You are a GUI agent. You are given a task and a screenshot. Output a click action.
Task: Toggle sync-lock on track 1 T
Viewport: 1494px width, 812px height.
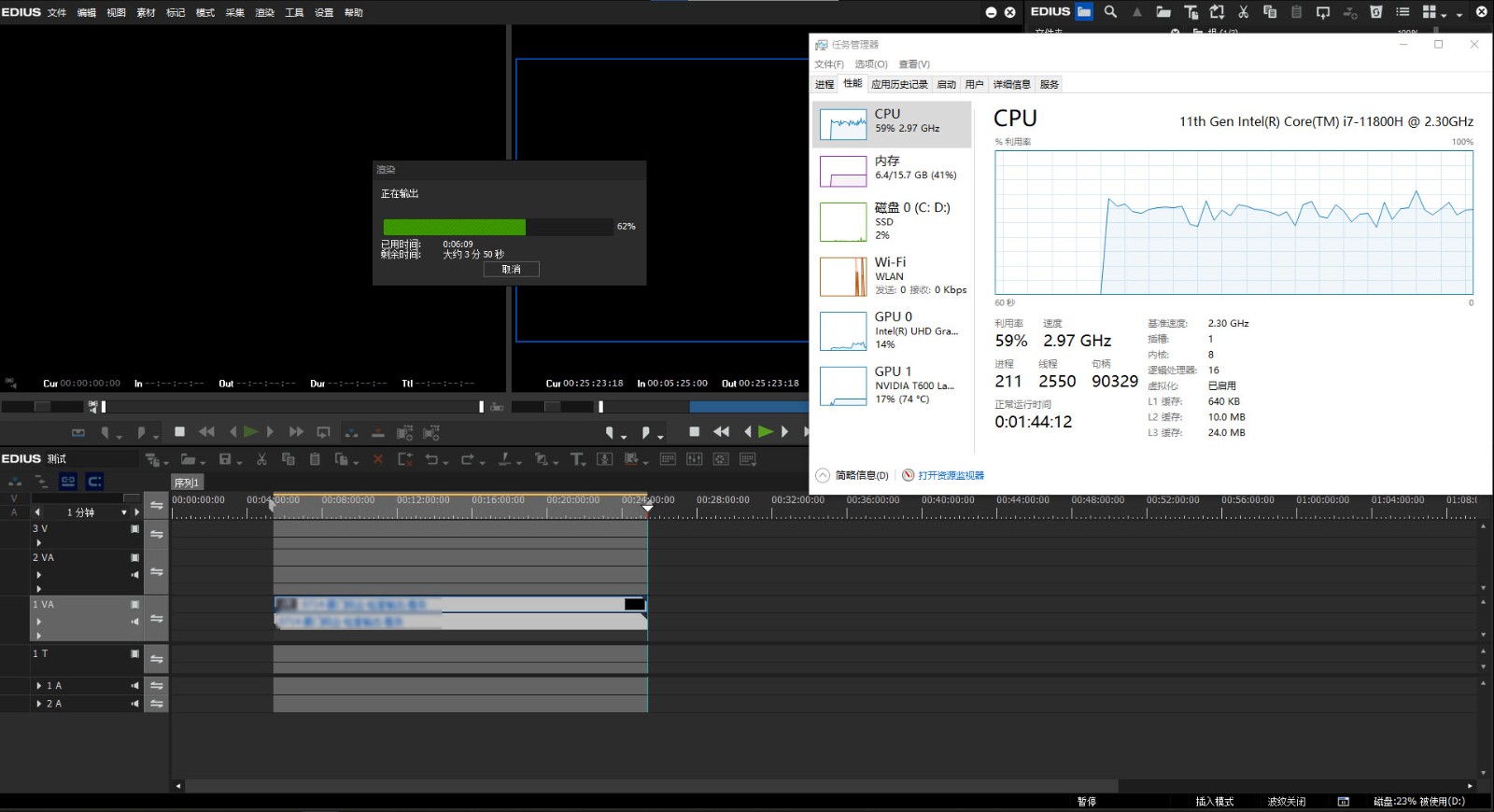[x=157, y=659]
